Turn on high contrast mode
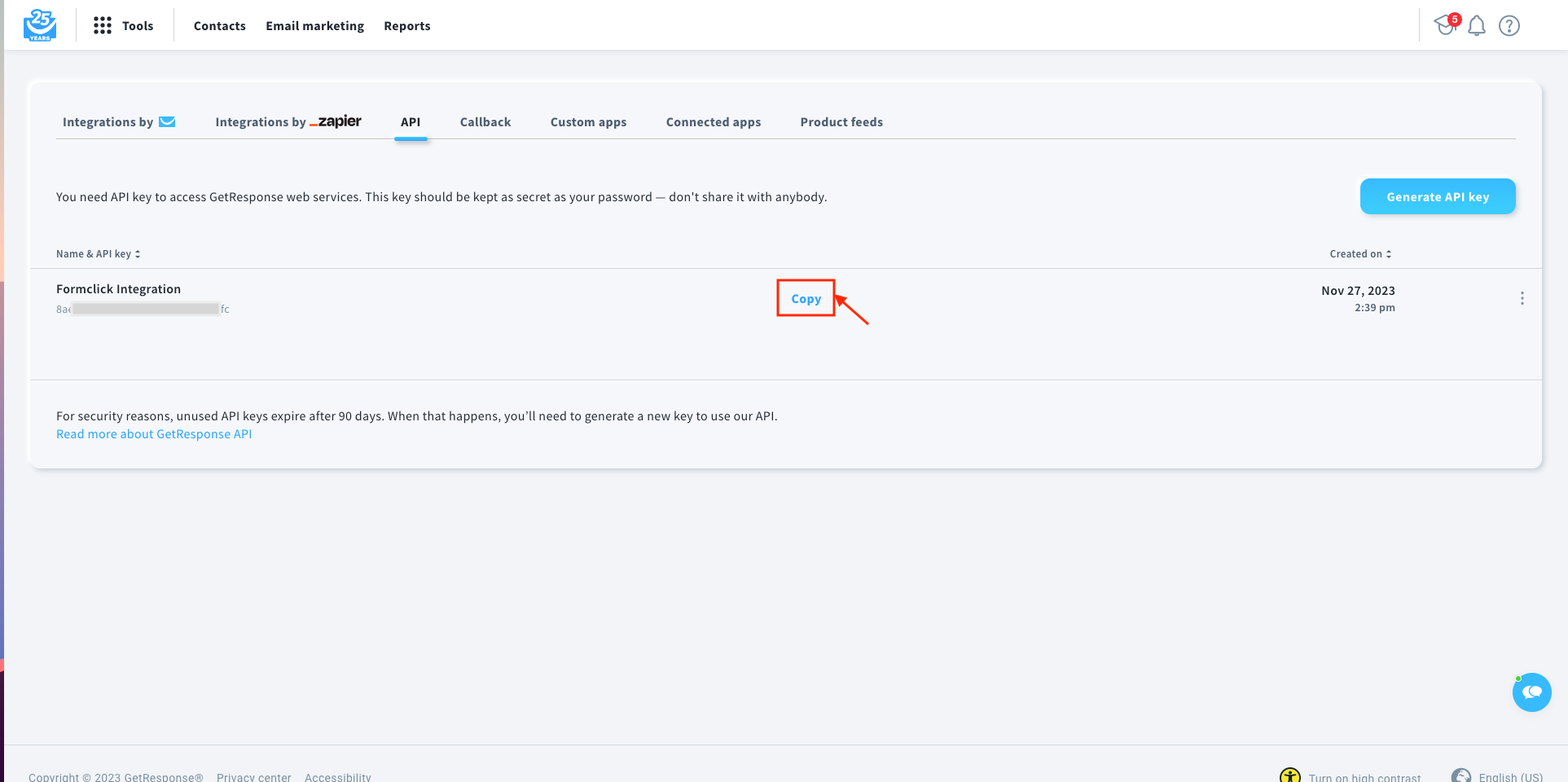 click(x=1364, y=777)
